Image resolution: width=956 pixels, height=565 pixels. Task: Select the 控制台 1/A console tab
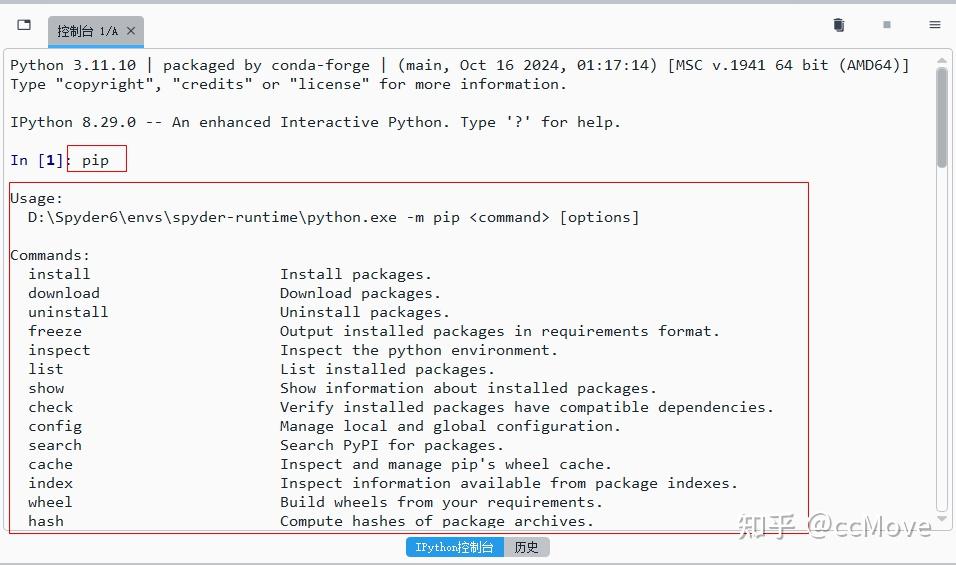pyautogui.click(x=87, y=31)
